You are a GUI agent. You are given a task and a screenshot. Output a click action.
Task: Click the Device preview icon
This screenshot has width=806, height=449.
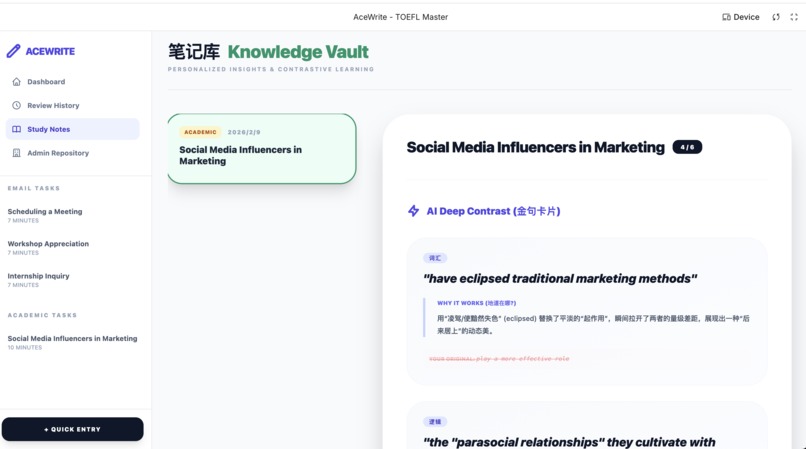coord(726,17)
